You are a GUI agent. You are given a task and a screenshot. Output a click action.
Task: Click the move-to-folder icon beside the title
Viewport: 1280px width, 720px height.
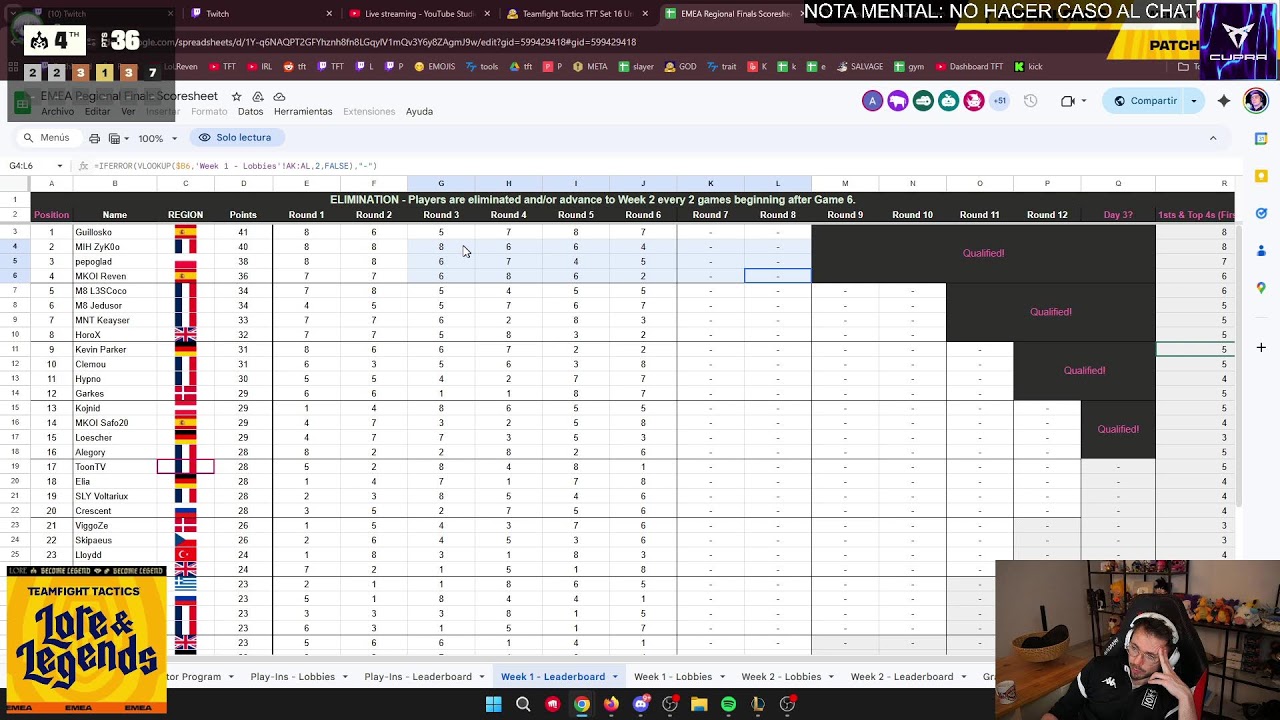pos(258,96)
